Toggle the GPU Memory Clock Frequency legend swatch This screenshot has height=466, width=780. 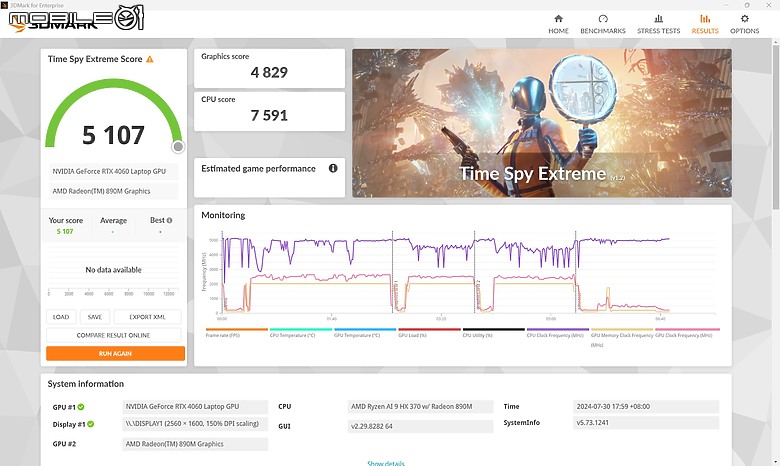click(x=622, y=329)
